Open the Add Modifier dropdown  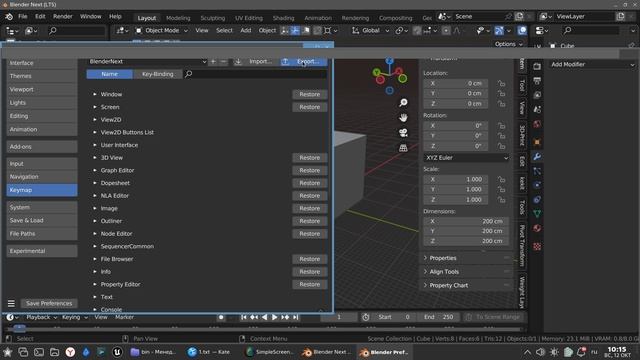pyautogui.click(x=592, y=64)
